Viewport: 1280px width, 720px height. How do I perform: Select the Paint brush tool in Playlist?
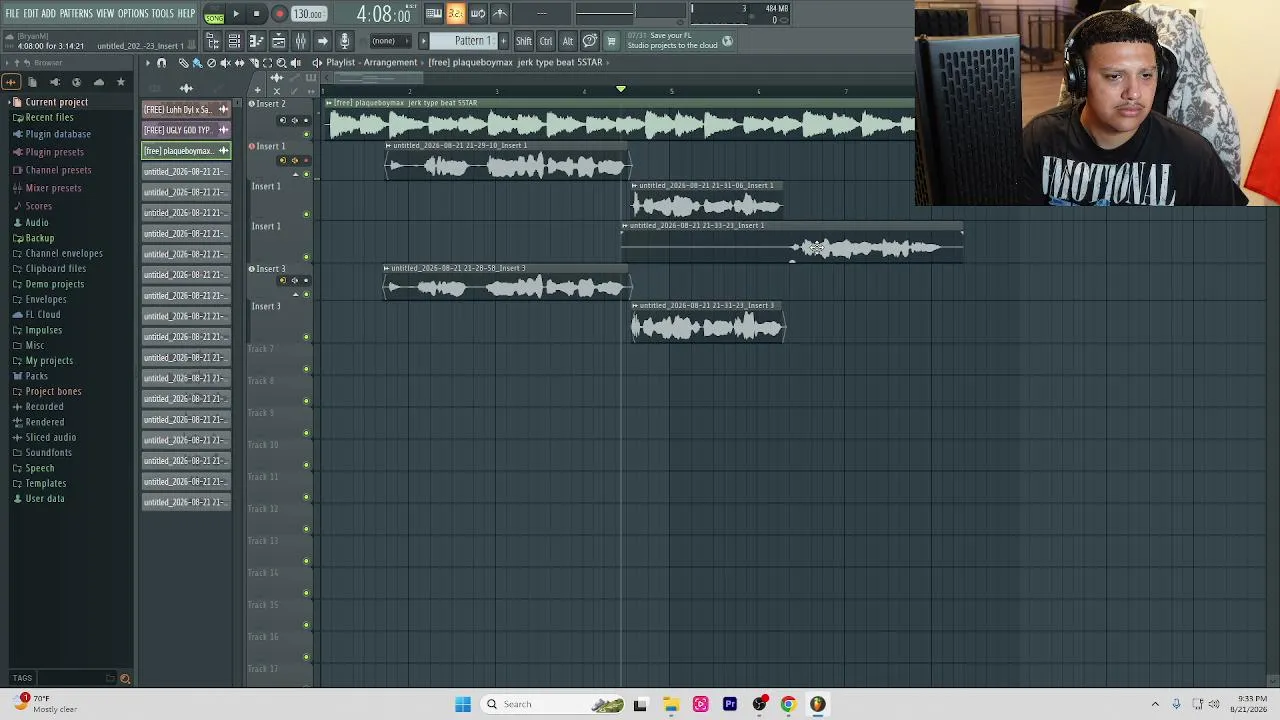(x=197, y=63)
